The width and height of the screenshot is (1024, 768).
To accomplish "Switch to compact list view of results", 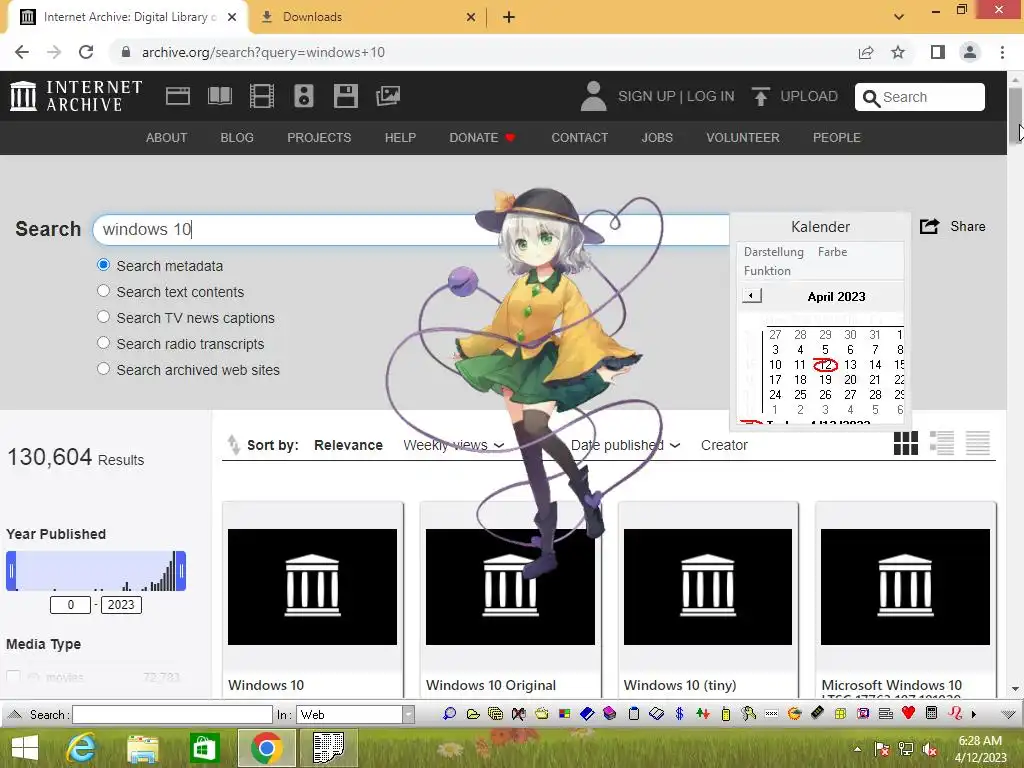I will (x=978, y=443).
